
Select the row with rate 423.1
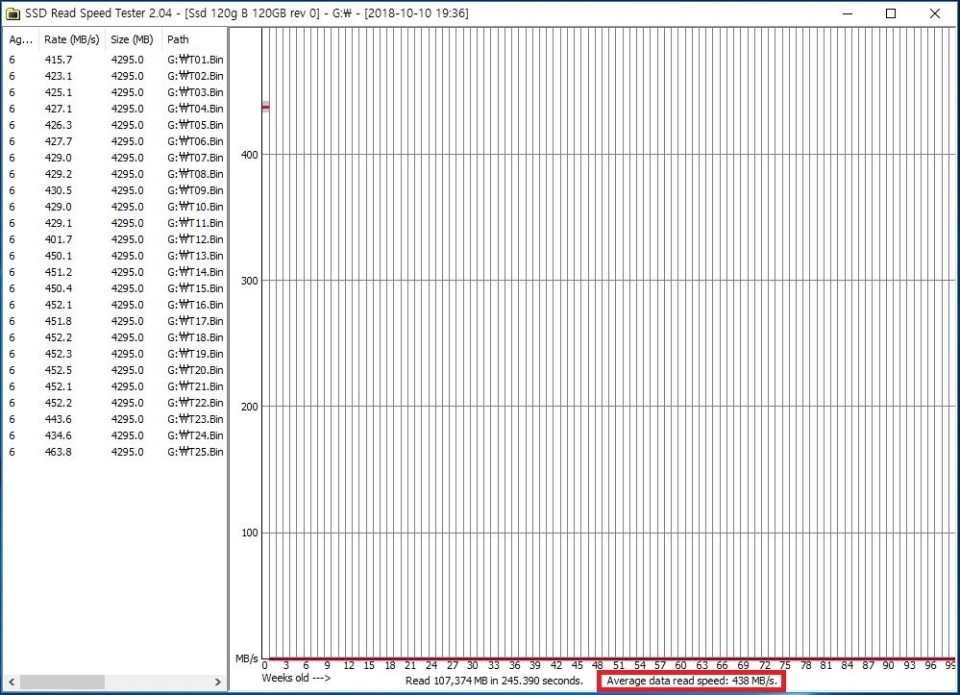click(115, 76)
